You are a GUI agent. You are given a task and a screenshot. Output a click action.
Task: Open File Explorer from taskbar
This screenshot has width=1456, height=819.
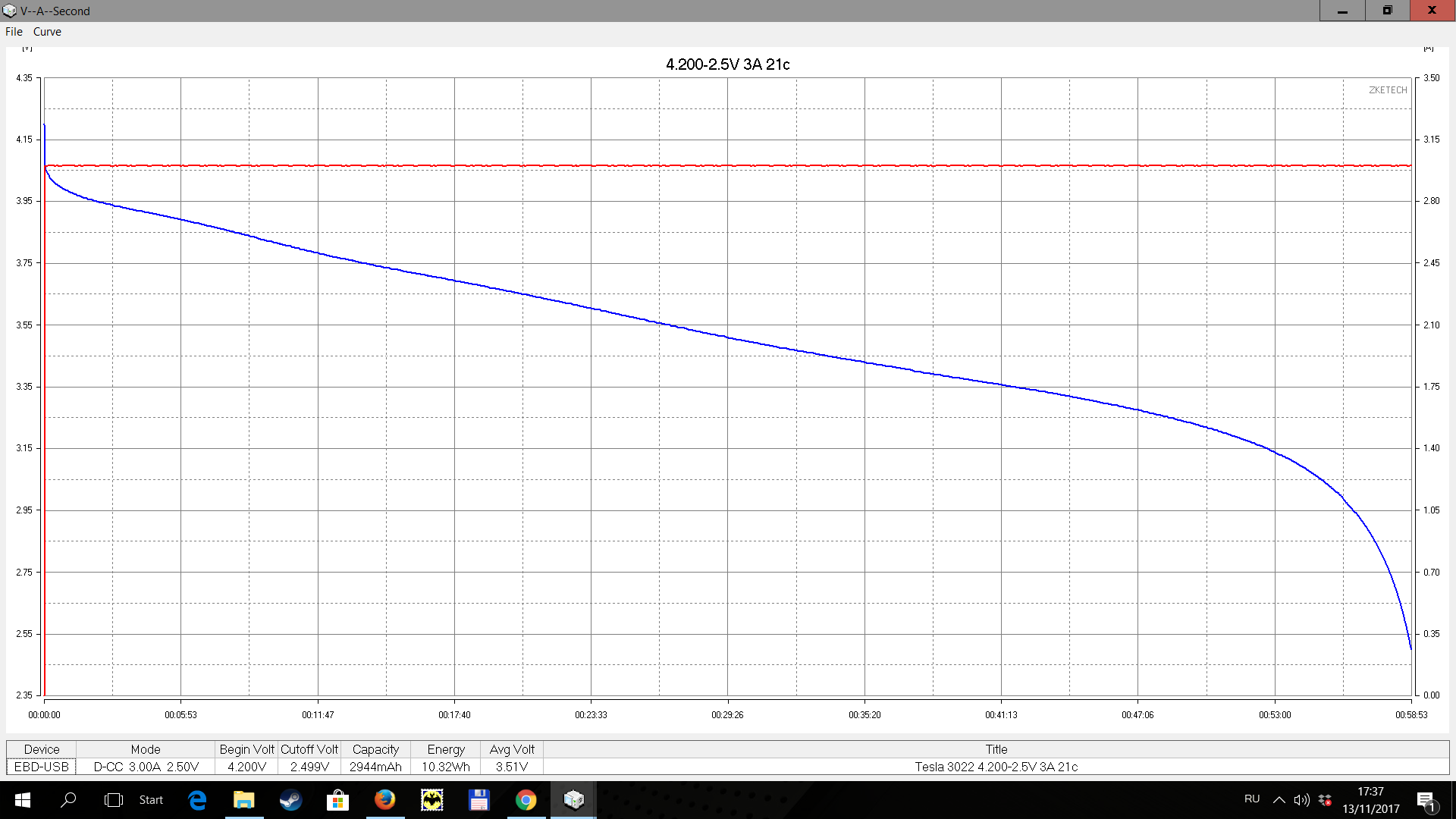243,800
